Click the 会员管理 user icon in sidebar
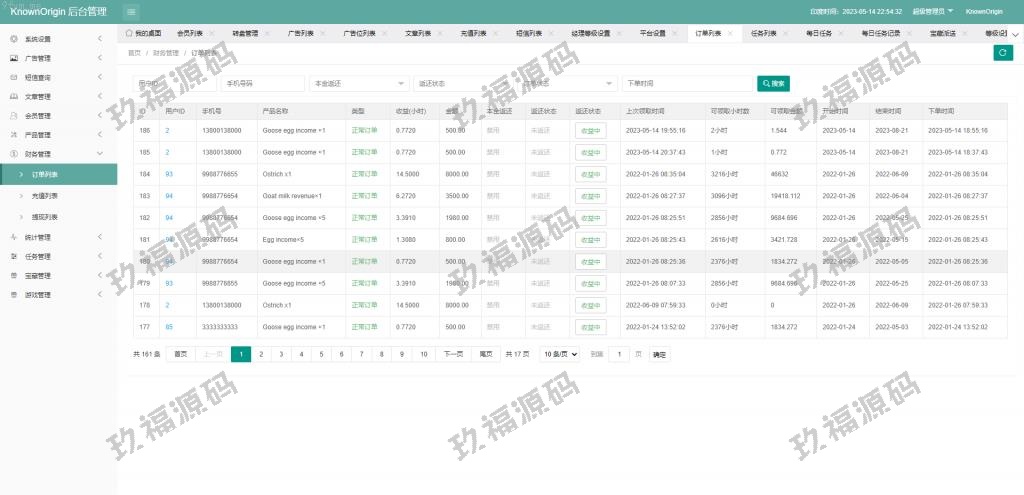 click(x=13, y=116)
